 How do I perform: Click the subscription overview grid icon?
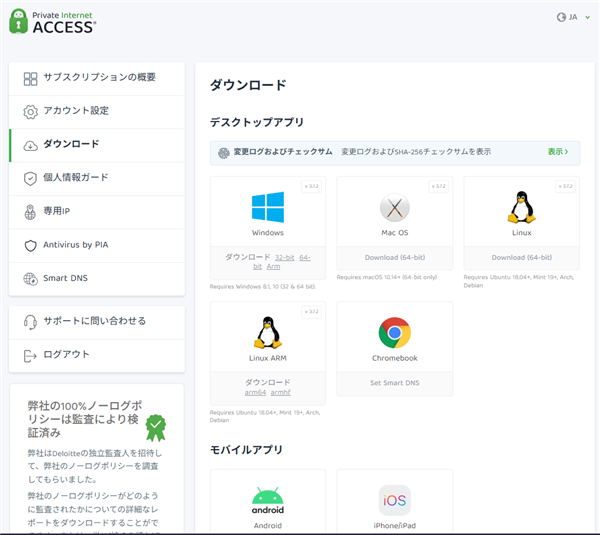(30, 79)
